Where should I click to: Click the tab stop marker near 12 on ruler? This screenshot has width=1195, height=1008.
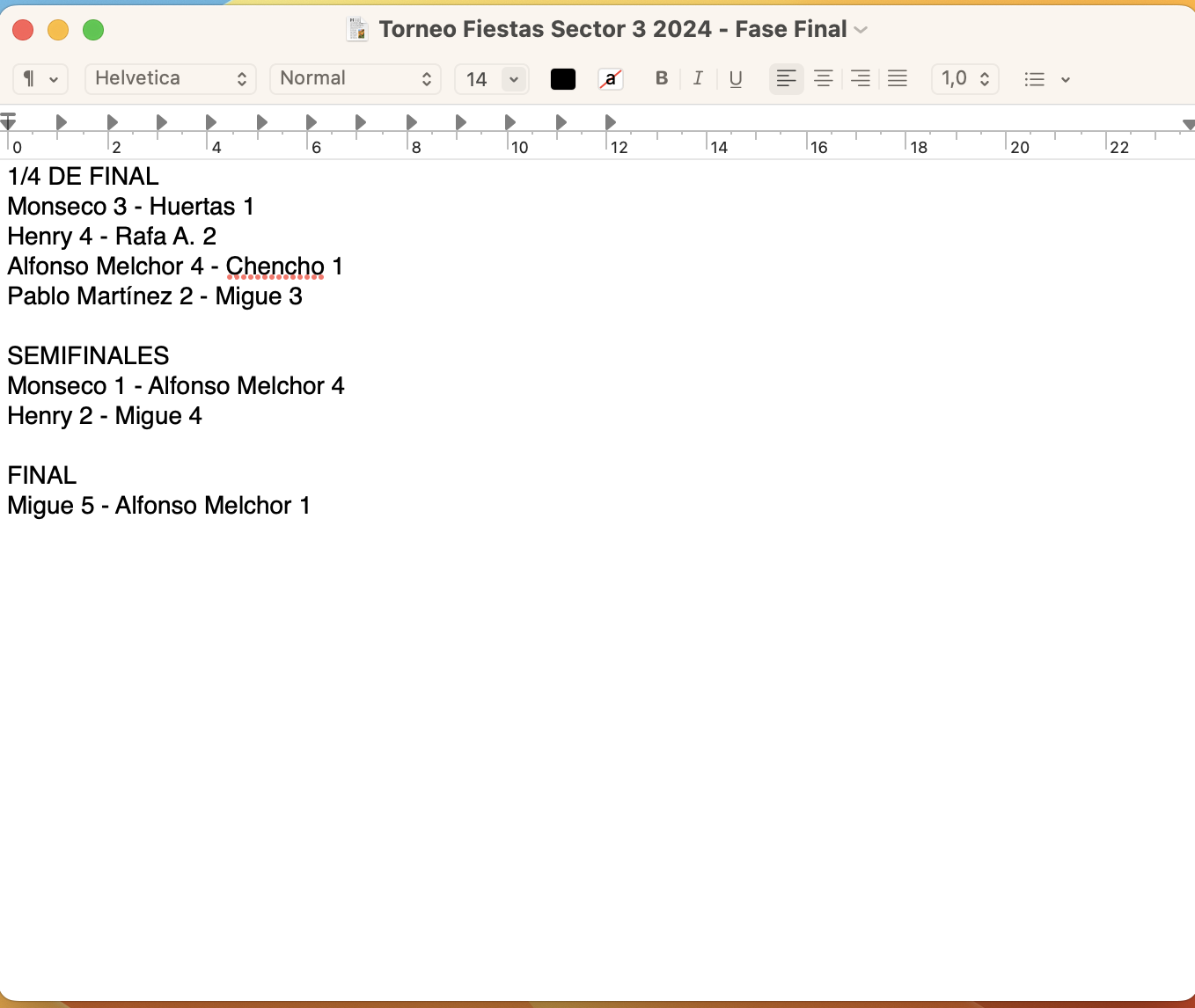pyautogui.click(x=611, y=122)
